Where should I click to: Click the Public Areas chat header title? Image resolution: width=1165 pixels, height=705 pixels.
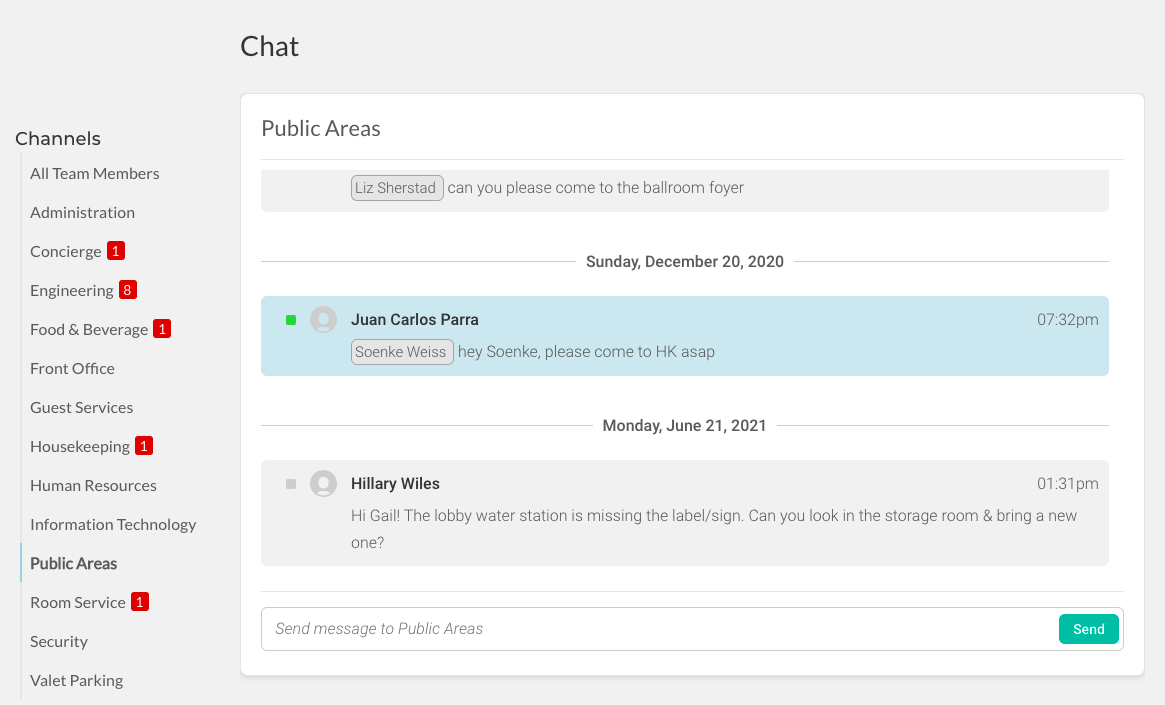pyautogui.click(x=321, y=129)
